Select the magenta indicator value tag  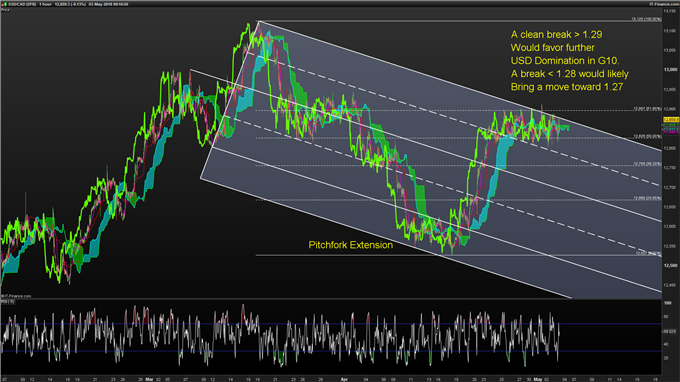pyautogui.click(x=670, y=132)
